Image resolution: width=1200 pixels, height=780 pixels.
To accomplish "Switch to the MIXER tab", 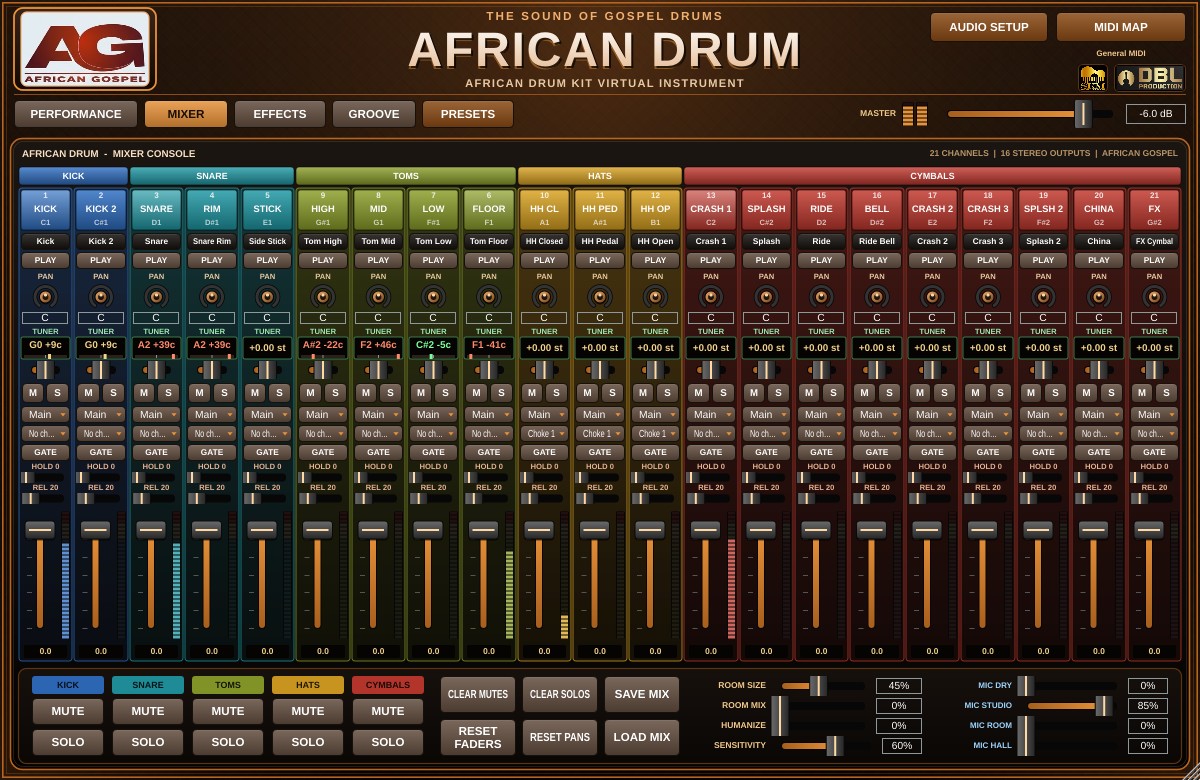I will click(186, 114).
